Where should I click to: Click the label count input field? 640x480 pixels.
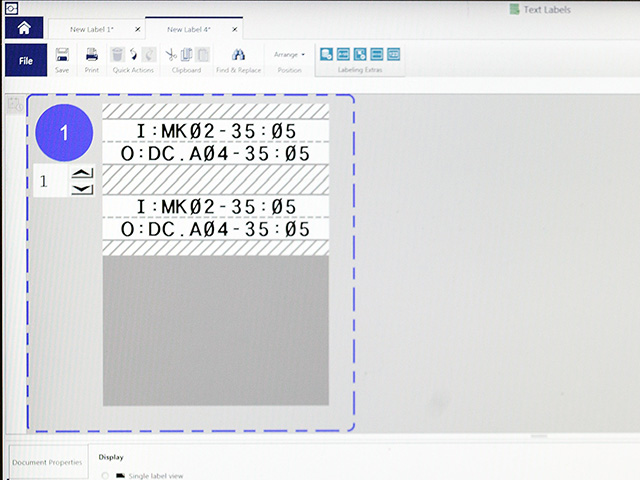(x=51, y=181)
